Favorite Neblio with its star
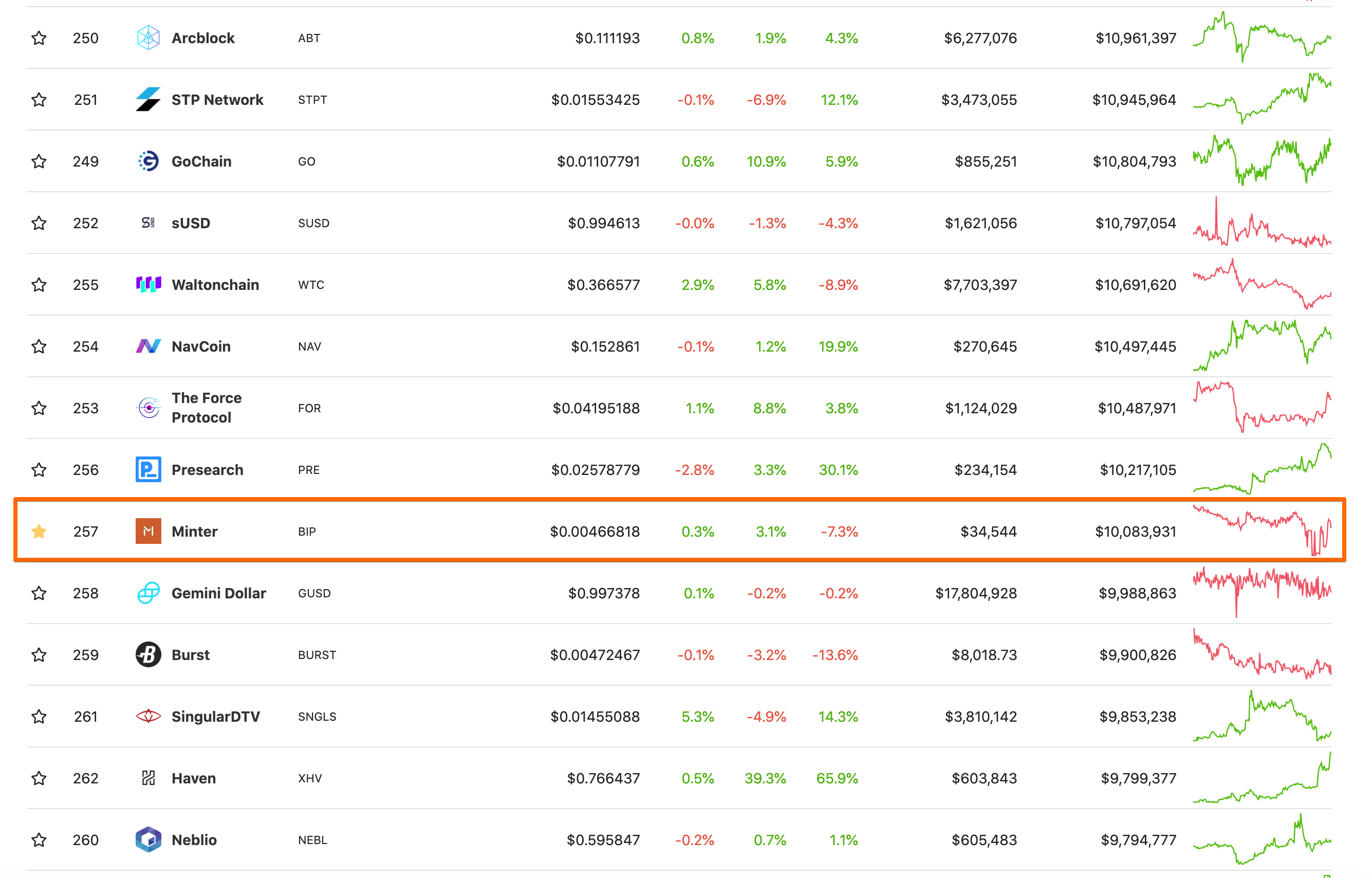Viewport: 1372px width, 878px height. click(39, 840)
